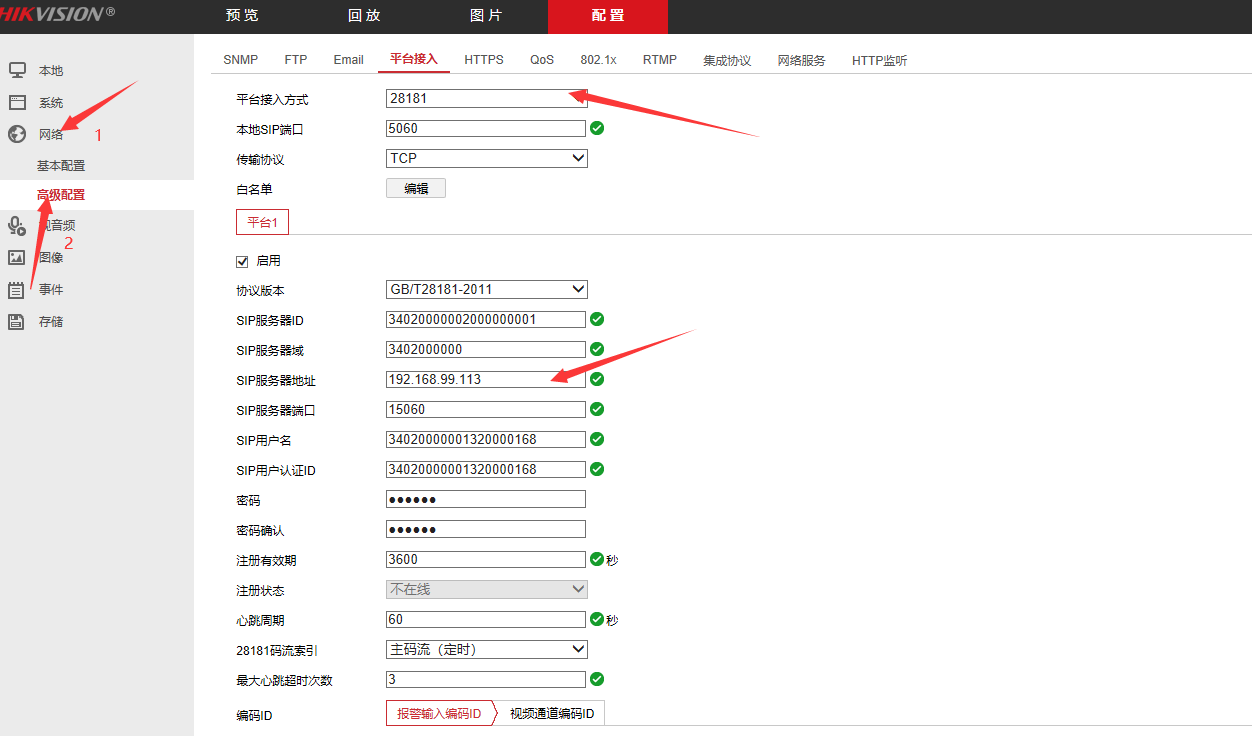Screen dimensions: 1252x736
Task: Open the 传输协议 TCP dropdown
Action: [487, 158]
